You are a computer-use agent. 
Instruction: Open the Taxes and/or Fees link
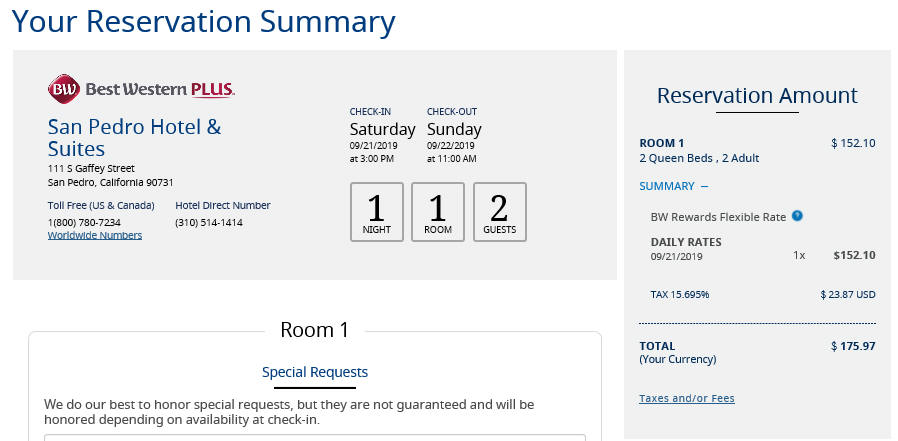[x=687, y=398]
